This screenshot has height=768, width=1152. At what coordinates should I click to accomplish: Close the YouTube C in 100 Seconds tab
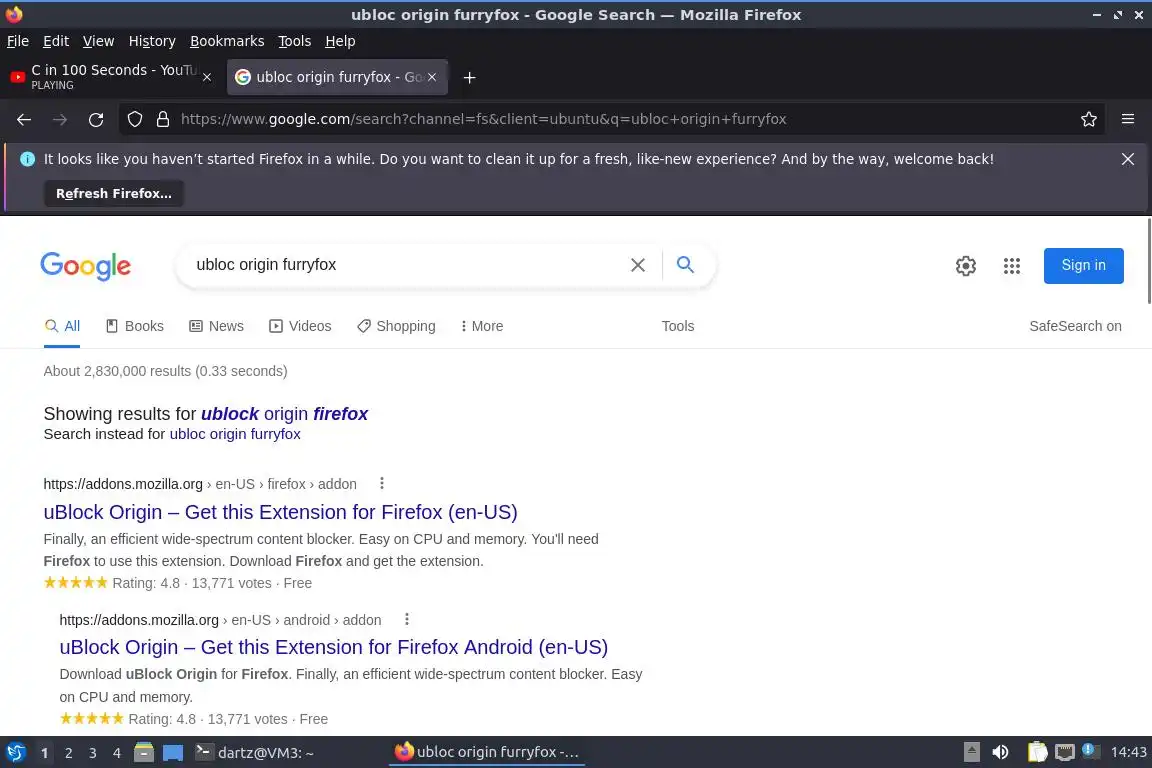[207, 77]
